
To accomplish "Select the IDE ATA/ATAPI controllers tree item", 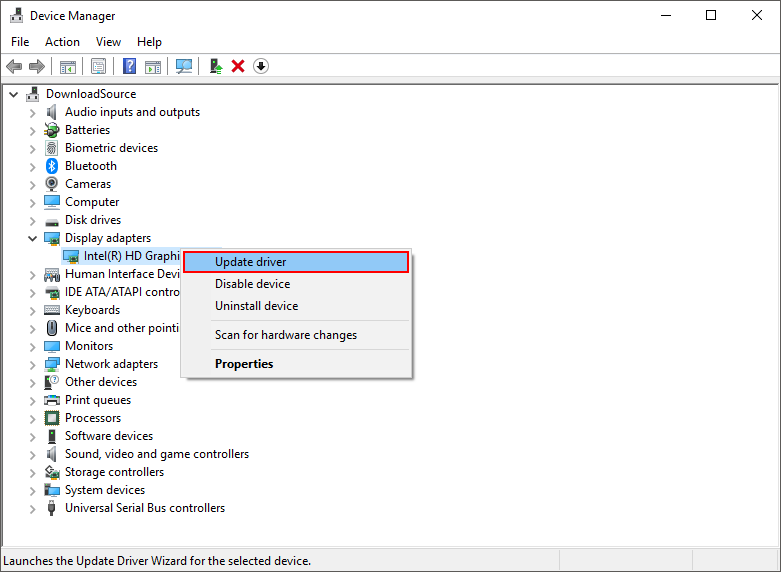I will click(x=122, y=292).
